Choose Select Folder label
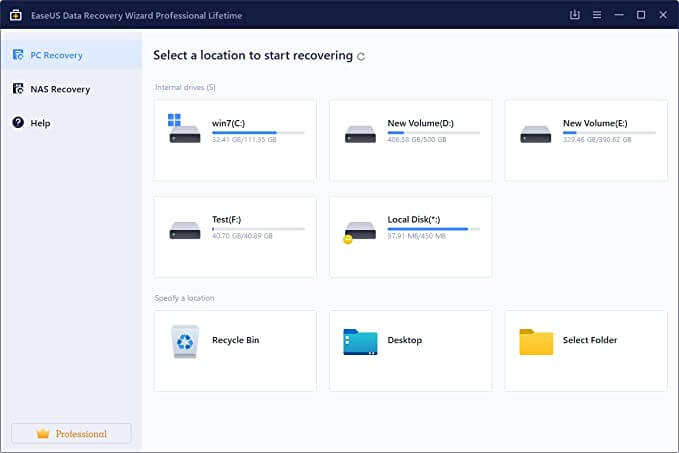This screenshot has width=679, height=453. coord(590,340)
